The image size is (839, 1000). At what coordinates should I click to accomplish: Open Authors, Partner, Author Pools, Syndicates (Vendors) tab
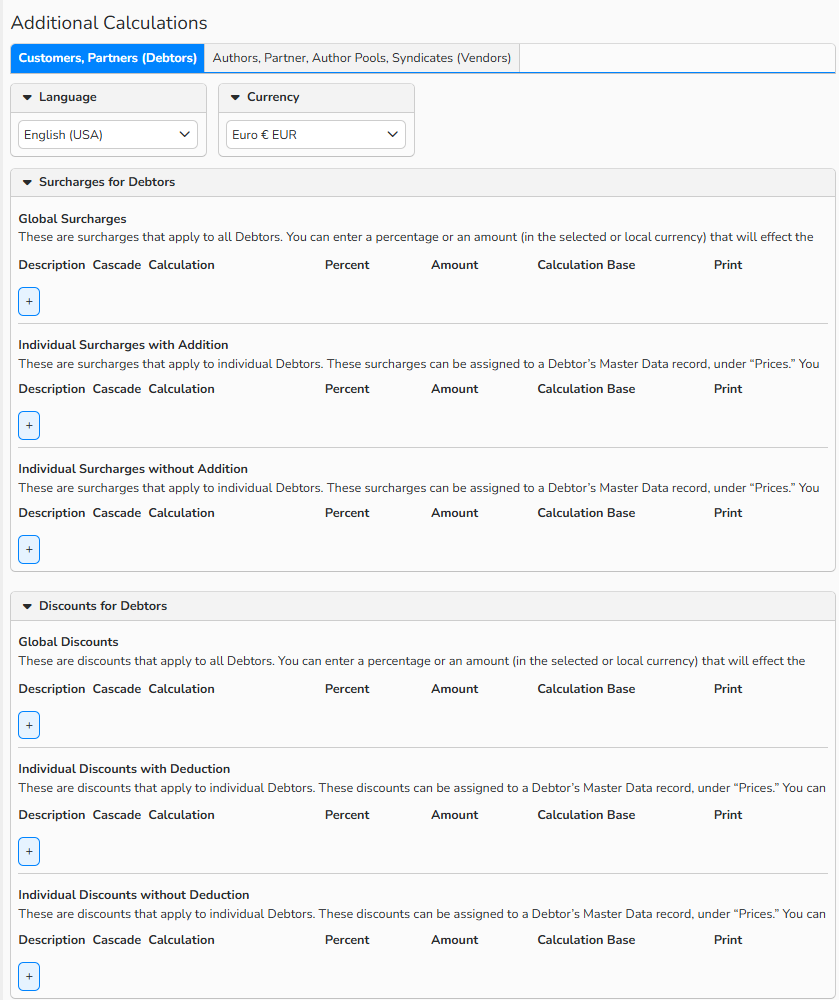(361, 58)
